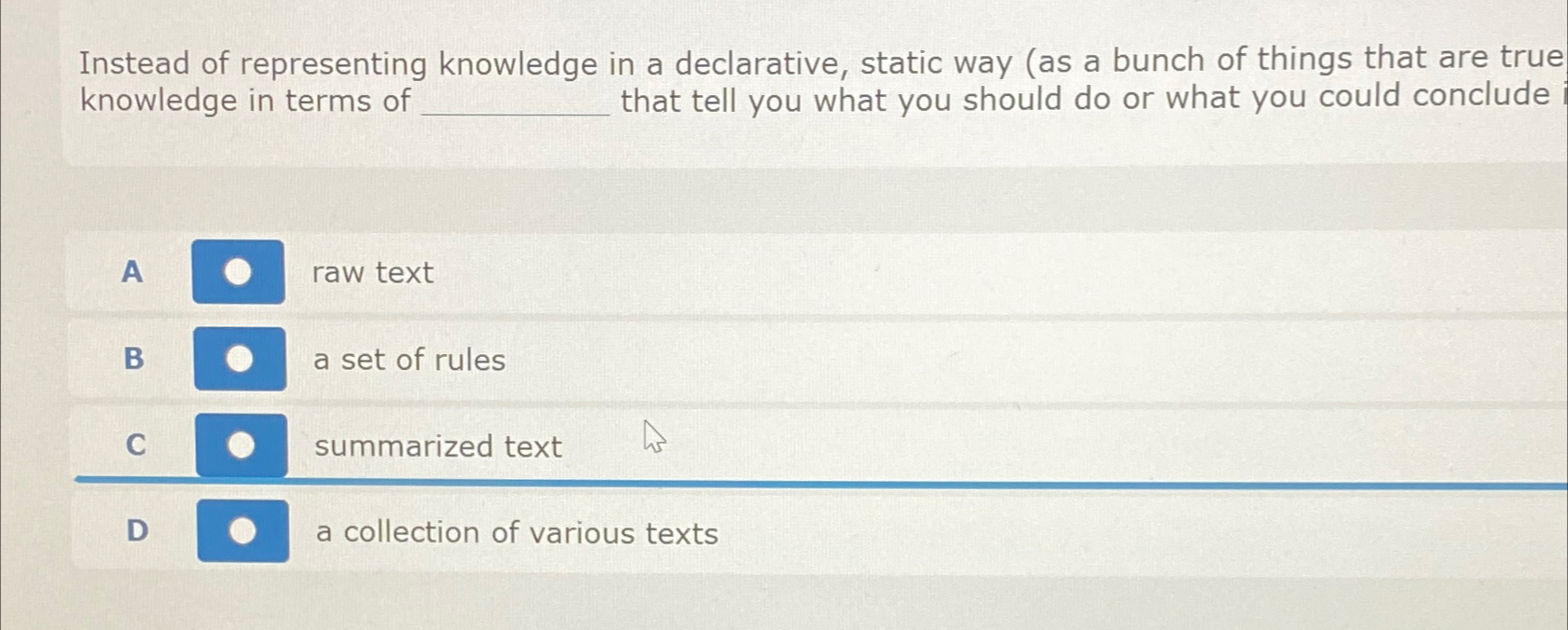The image size is (1568, 630).
Task: Select the radio button for option A
Action: (x=239, y=272)
